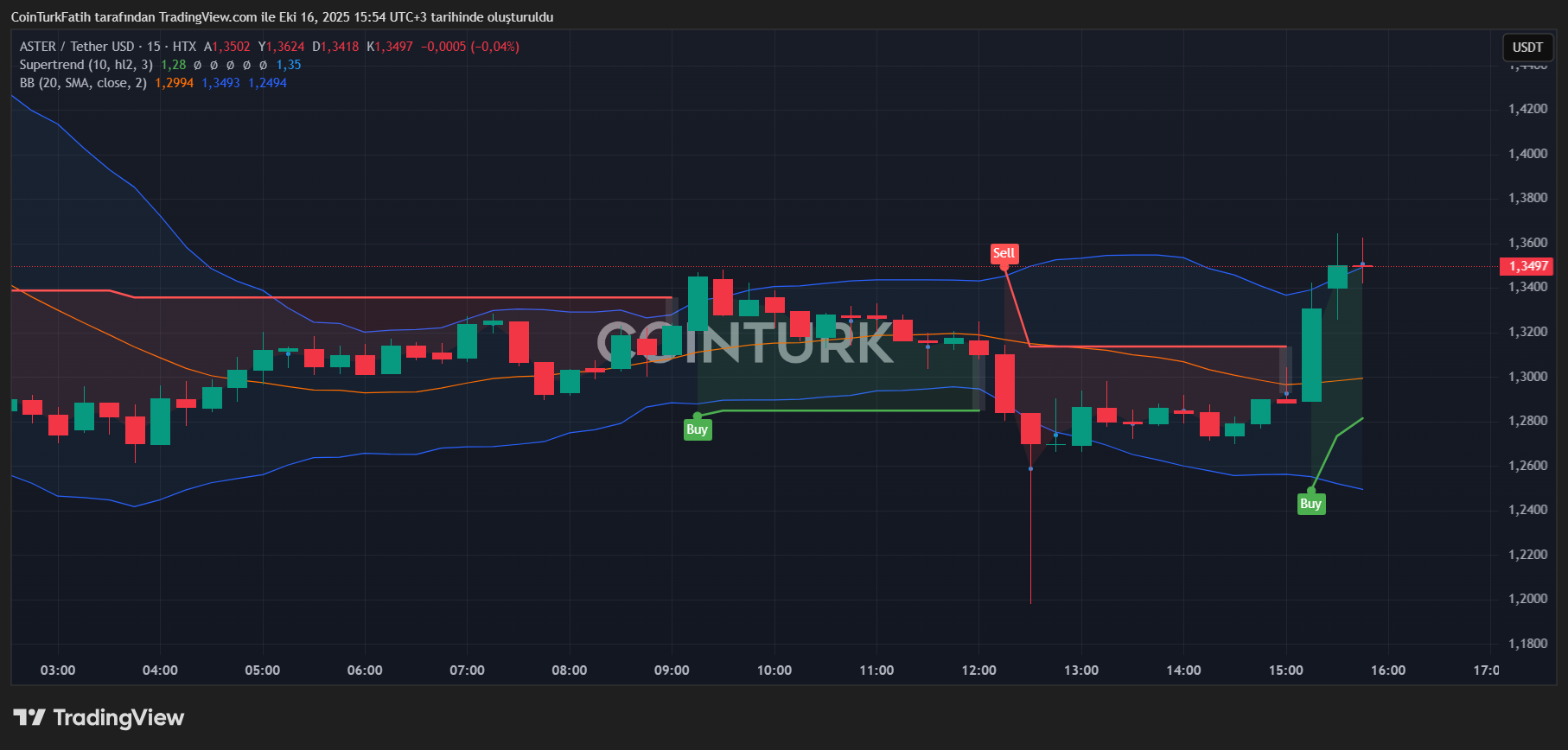Viewport: 1568px width, 750px height.
Task: Click the CoinTurkFatih attribution header text
Action: 282,17
